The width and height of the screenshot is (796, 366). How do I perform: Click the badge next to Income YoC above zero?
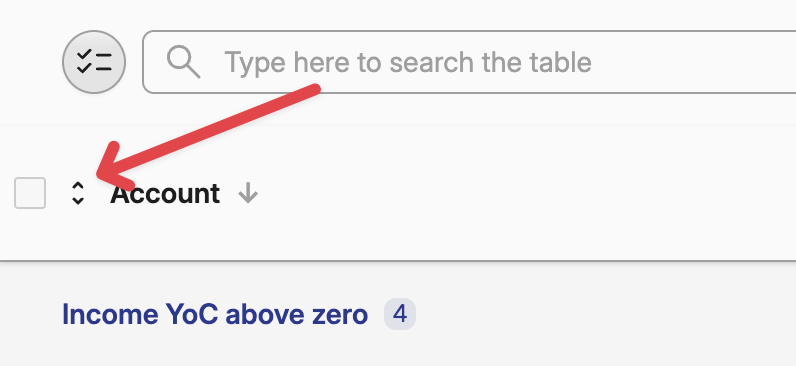click(x=400, y=314)
